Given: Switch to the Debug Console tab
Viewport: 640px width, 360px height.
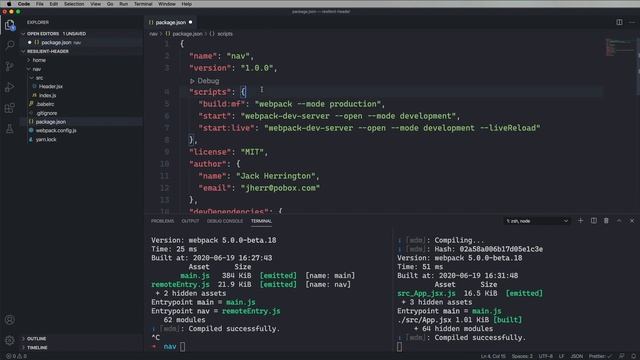Looking at the screenshot, I should click(x=225, y=221).
